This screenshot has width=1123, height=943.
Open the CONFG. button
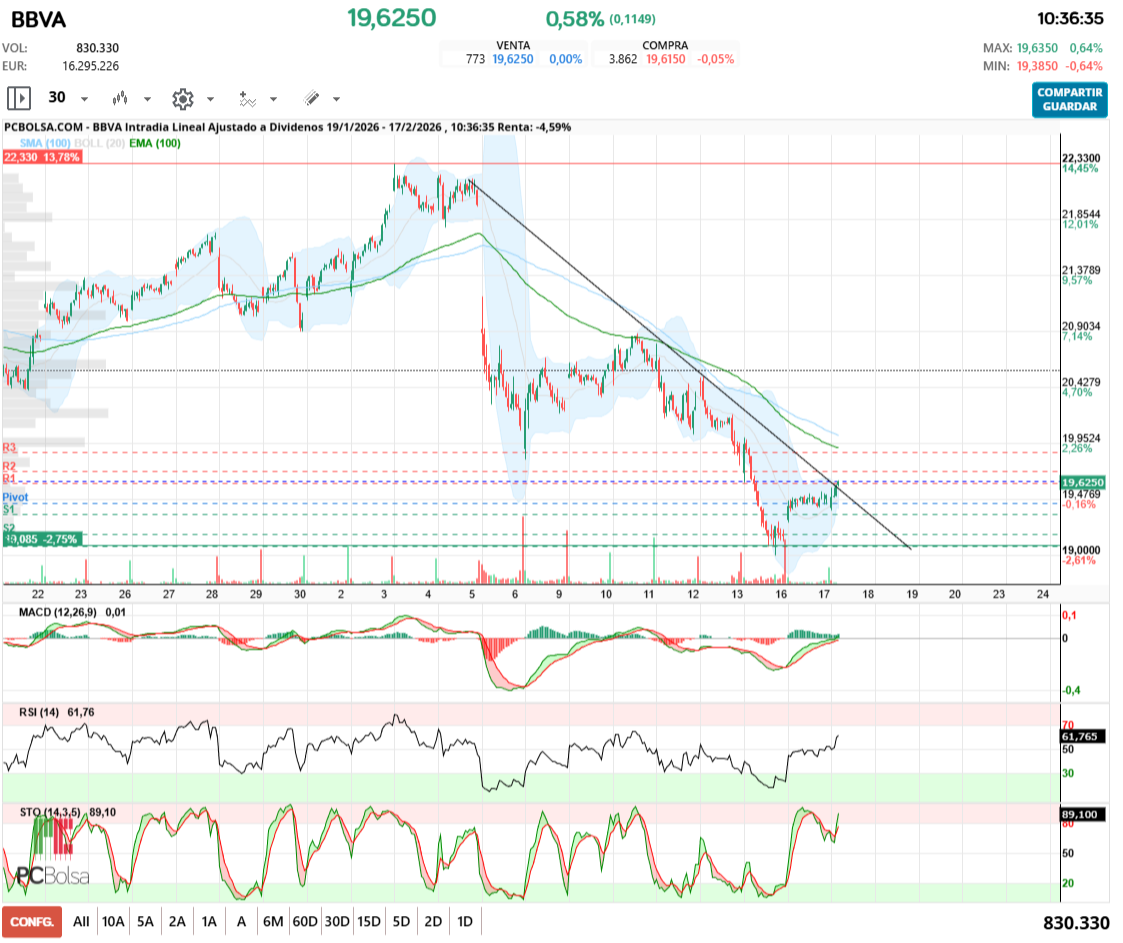[32, 921]
